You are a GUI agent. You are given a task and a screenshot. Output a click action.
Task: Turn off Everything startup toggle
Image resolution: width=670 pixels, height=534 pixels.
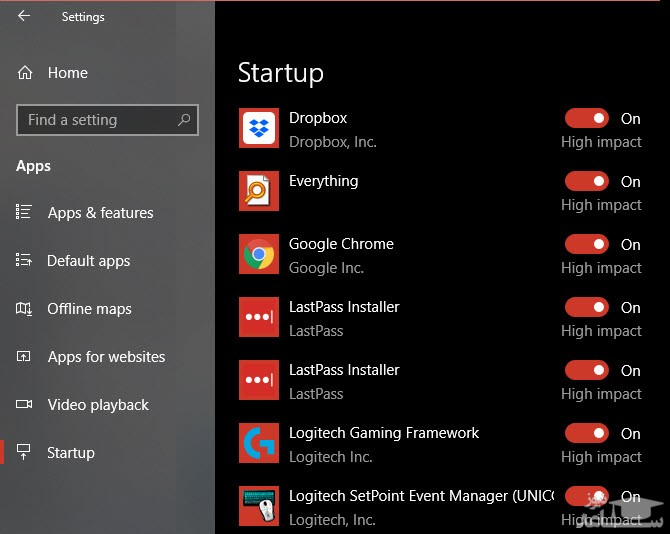(586, 181)
